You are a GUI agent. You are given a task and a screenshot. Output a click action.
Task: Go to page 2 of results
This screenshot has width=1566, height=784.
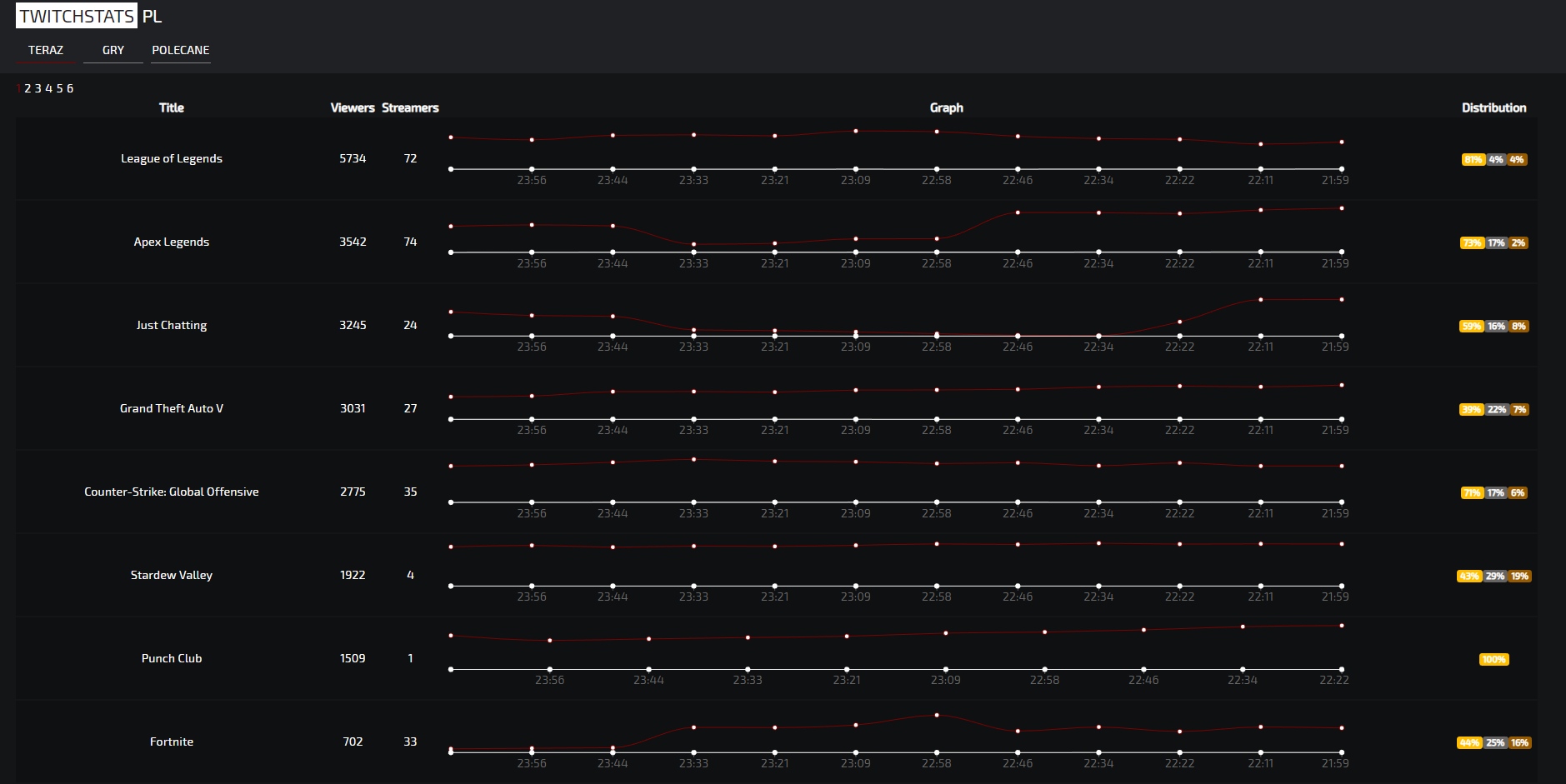click(x=28, y=88)
